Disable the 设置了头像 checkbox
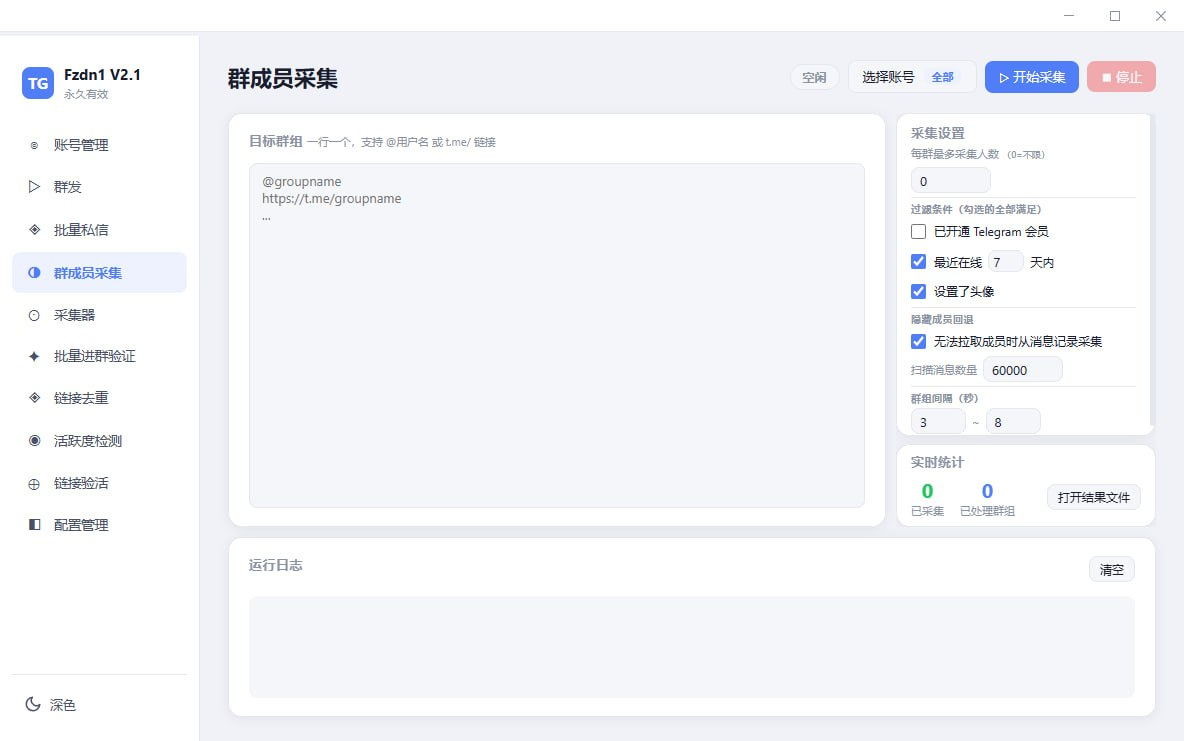Screen dimensions: 1184x741 coord(918,291)
